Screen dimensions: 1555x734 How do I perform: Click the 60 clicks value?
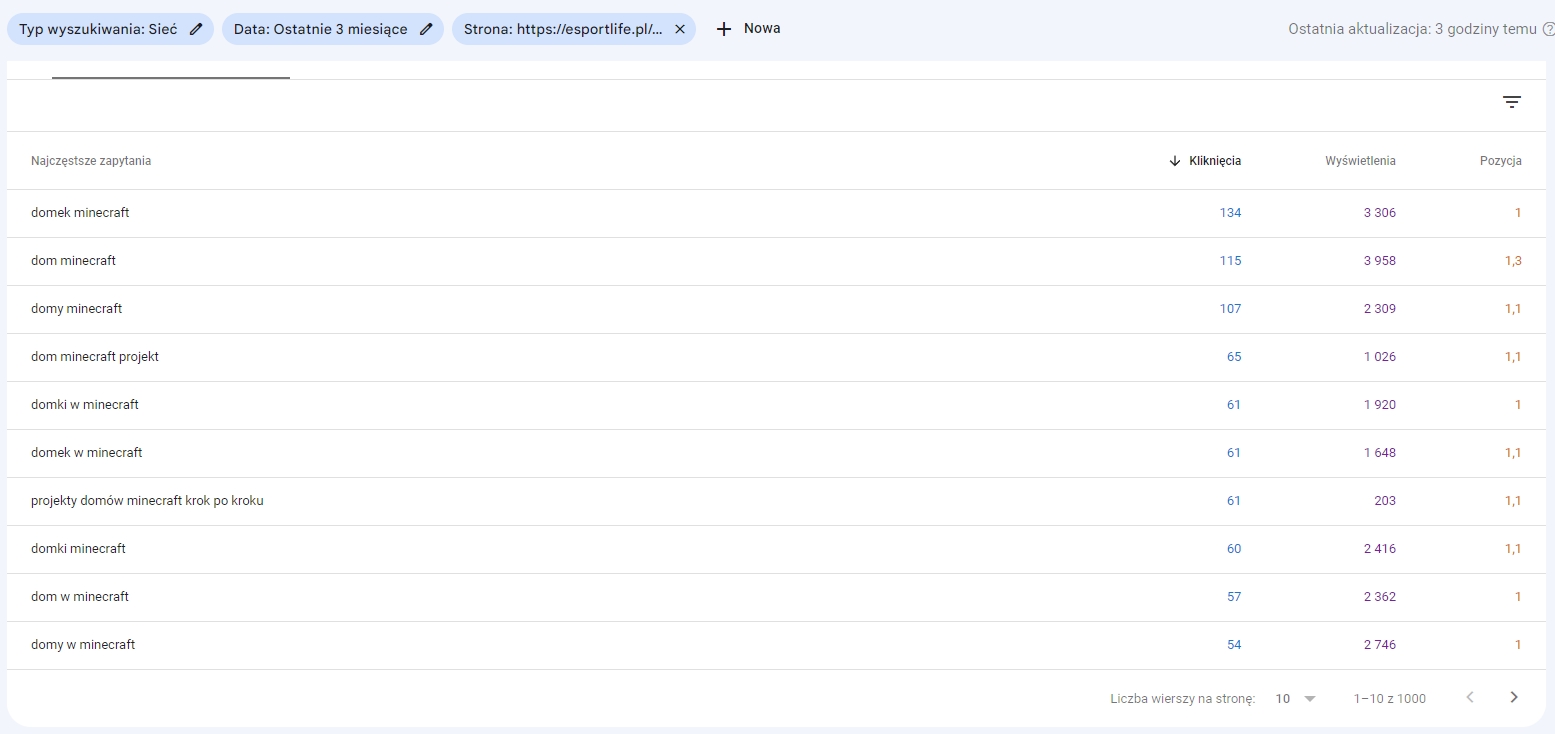1234,549
